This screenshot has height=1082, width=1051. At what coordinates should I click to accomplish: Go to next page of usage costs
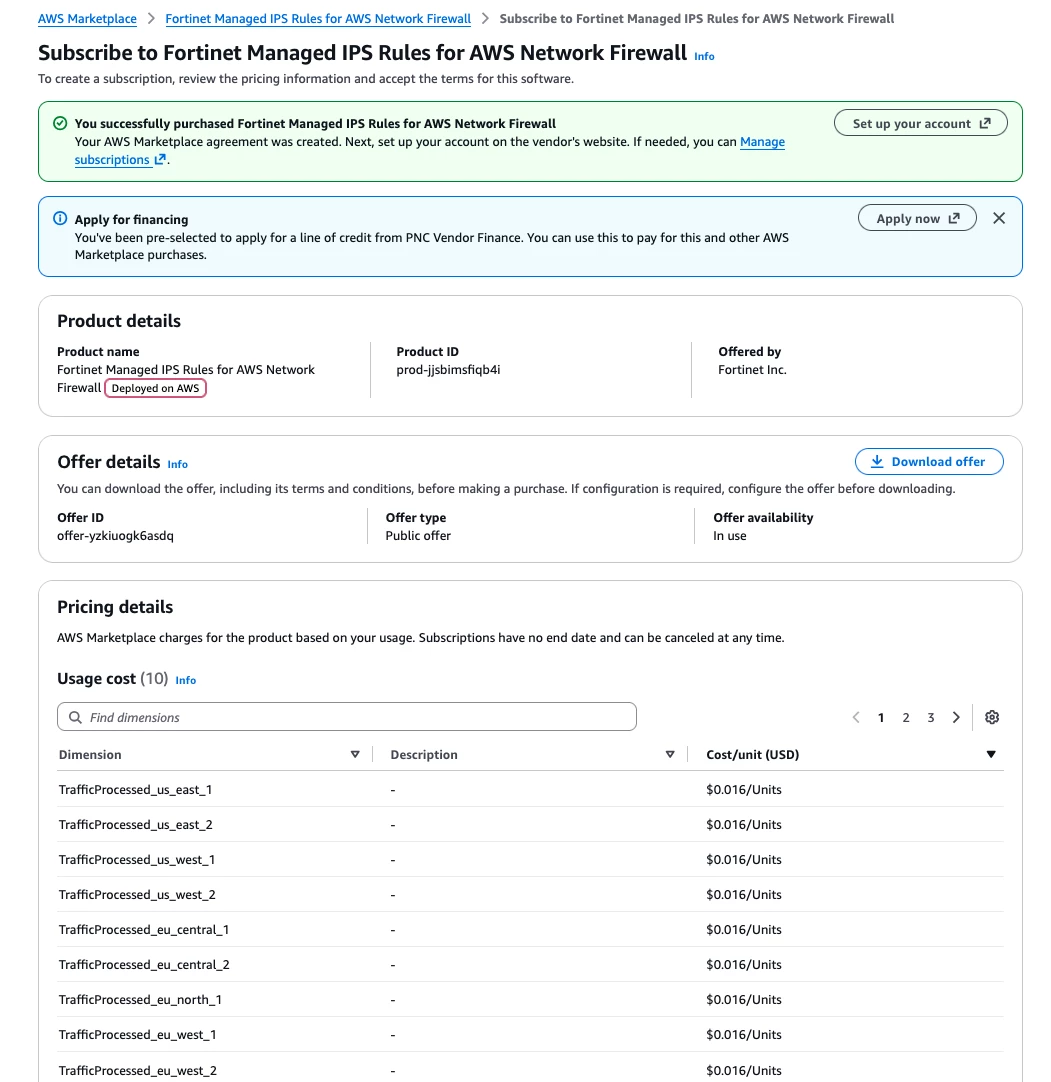pyautogui.click(x=956, y=717)
